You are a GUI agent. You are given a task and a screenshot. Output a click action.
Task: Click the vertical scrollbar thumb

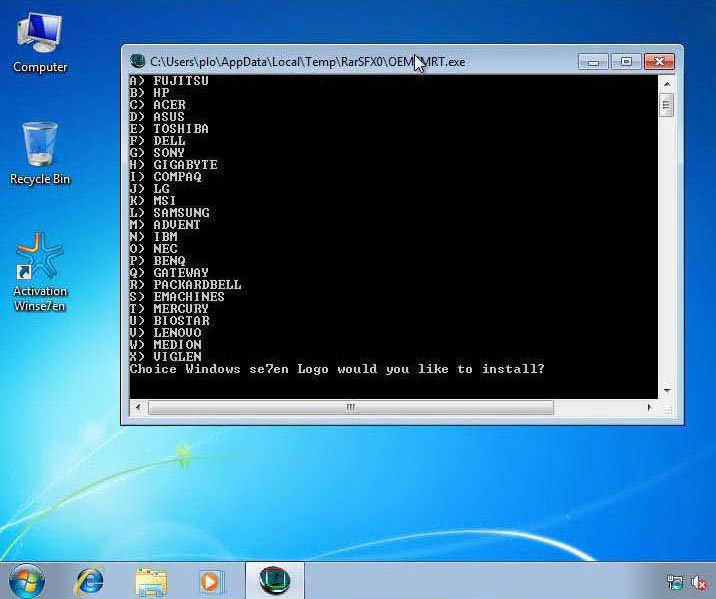pos(667,105)
